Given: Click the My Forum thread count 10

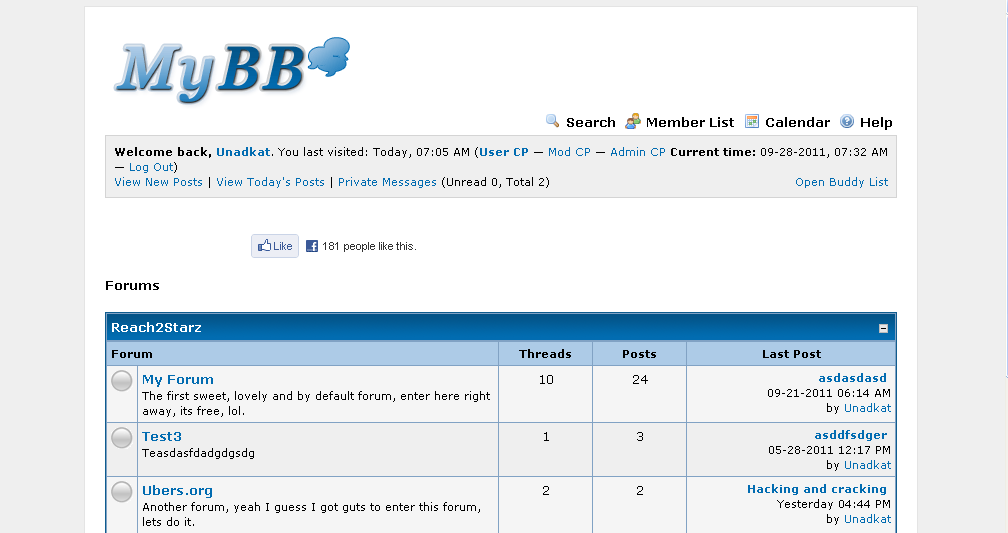Looking at the screenshot, I should 546,380.
